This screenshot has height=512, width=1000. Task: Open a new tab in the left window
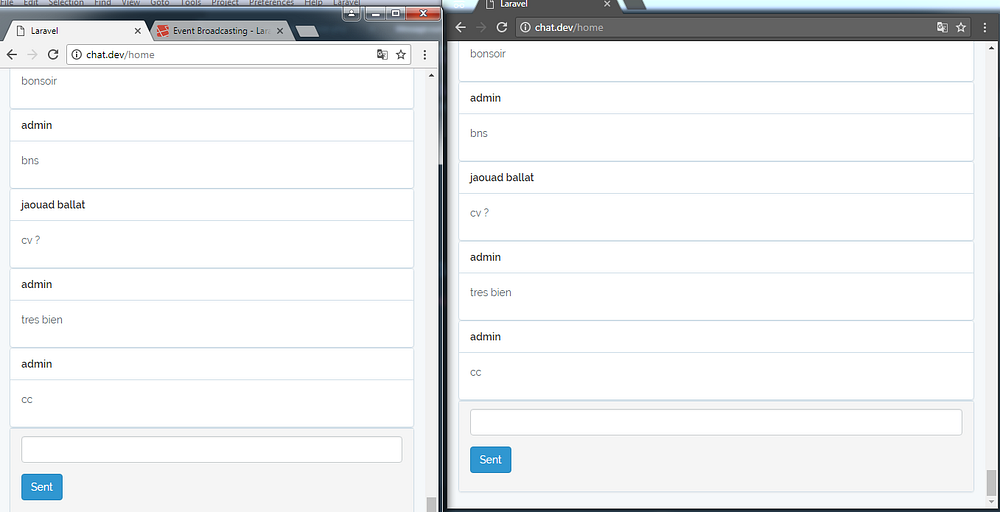(x=307, y=31)
